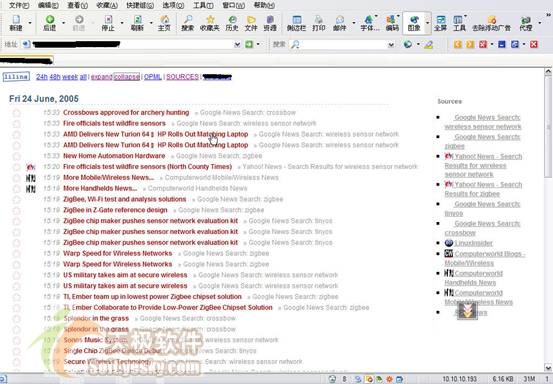Click the 打印 (Print) toolbar icon

coord(318,23)
